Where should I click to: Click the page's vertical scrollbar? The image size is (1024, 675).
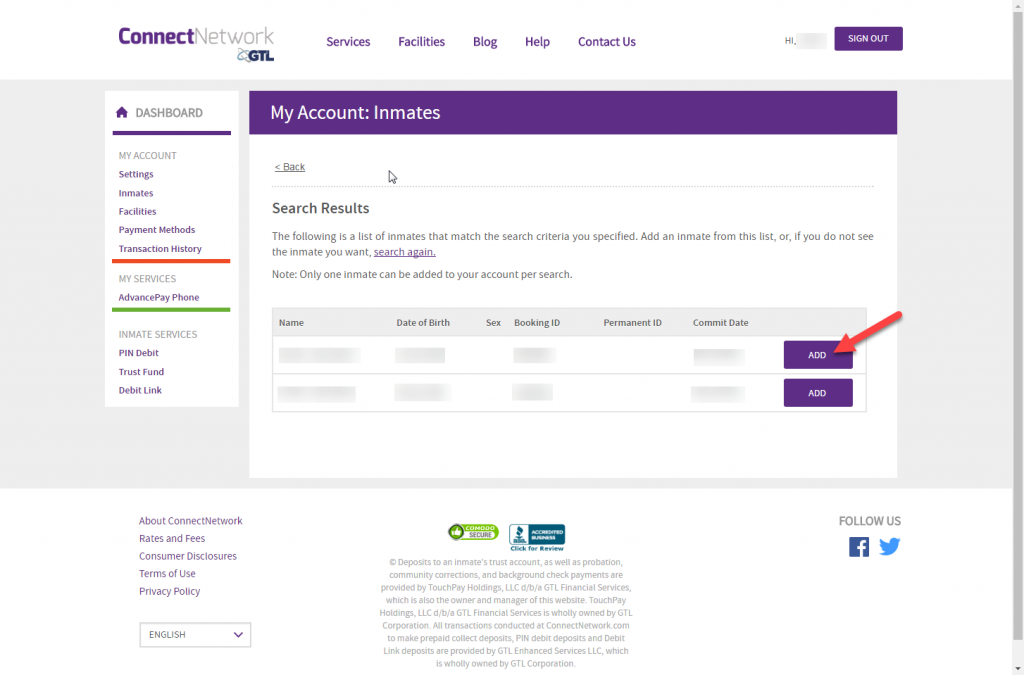[1018, 326]
